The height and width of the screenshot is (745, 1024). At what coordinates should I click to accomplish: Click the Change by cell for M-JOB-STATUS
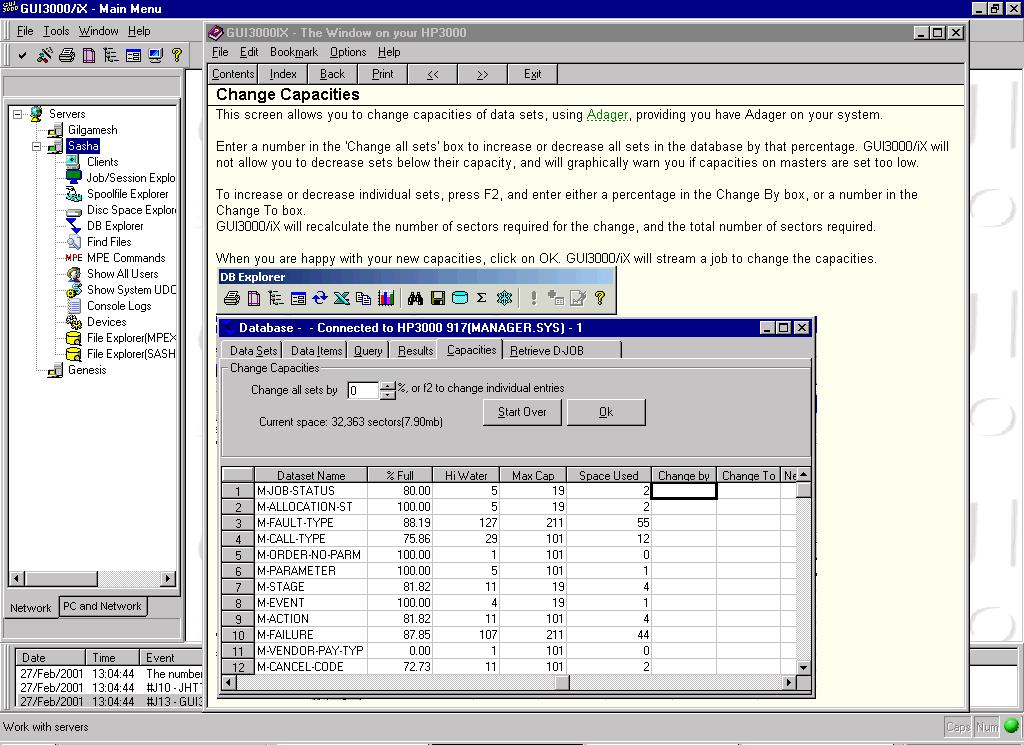click(x=683, y=491)
